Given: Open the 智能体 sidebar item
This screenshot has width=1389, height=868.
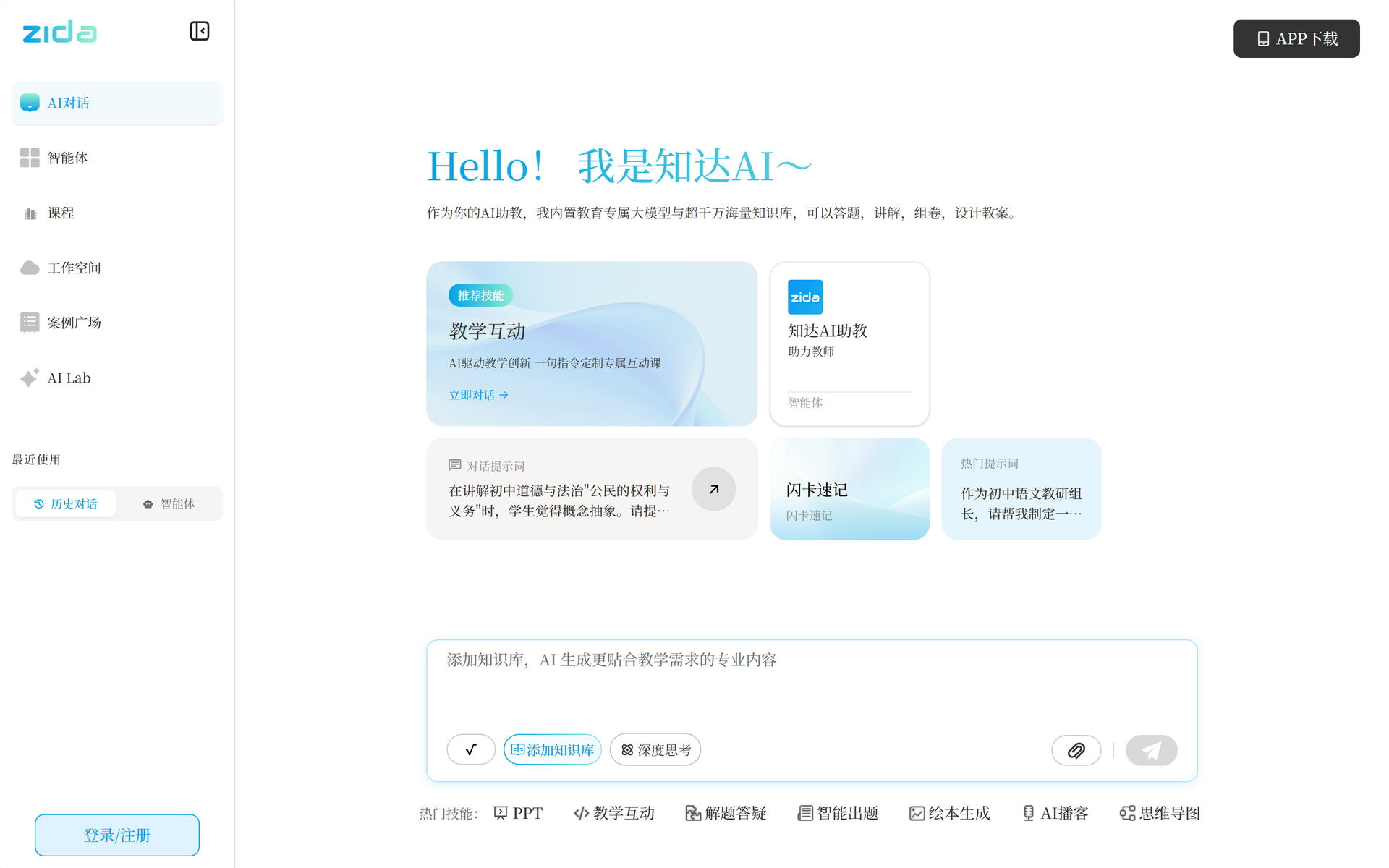Looking at the screenshot, I should 117,158.
